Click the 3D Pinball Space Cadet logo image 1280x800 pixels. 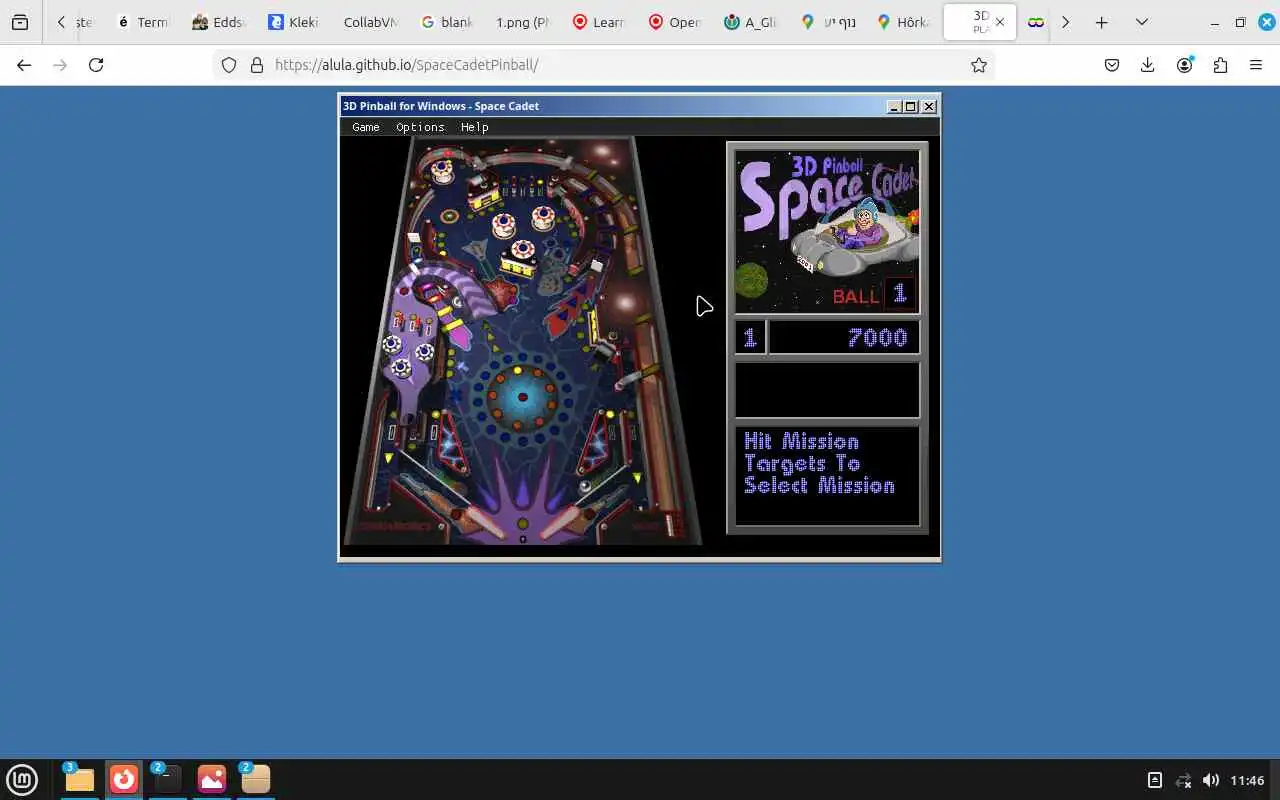point(827,231)
